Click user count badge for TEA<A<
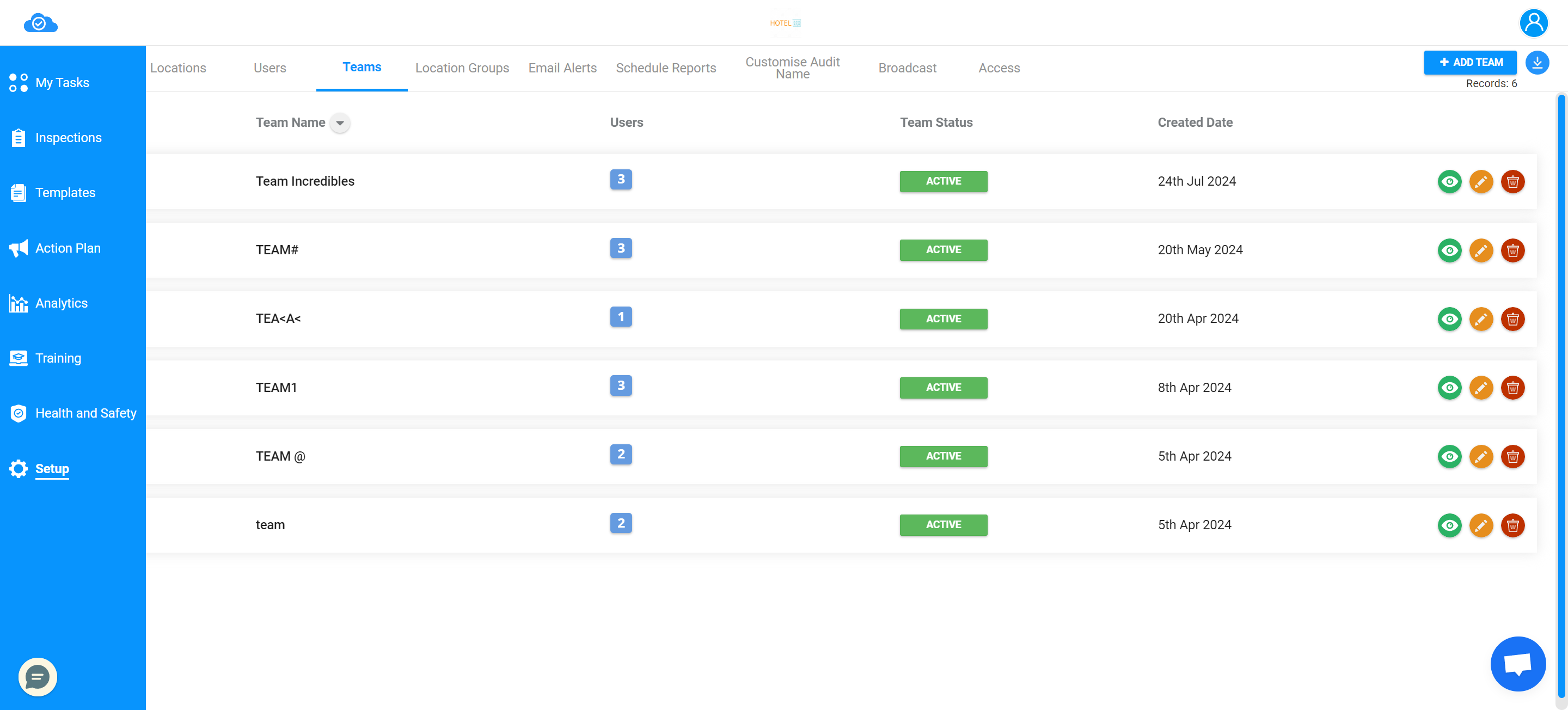This screenshot has width=1568, height=710. (621, 317)
